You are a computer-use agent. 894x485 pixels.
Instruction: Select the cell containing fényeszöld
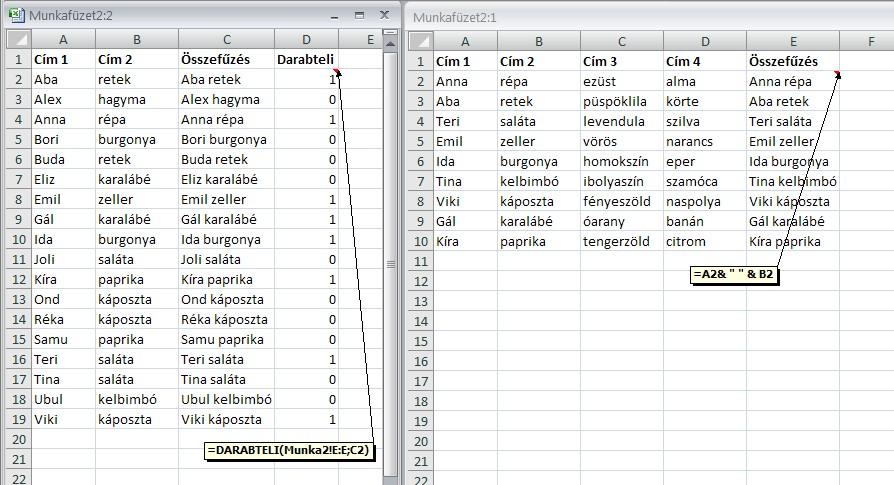621,201
